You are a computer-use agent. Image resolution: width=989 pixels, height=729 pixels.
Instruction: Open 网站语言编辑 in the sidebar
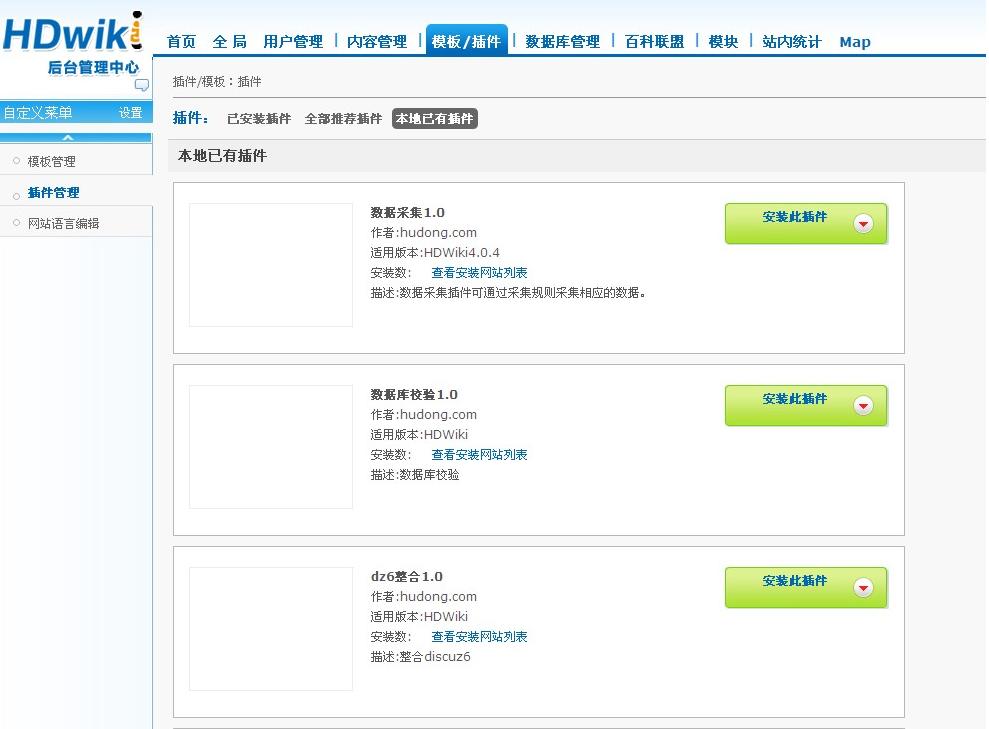[x=64, y=223]
